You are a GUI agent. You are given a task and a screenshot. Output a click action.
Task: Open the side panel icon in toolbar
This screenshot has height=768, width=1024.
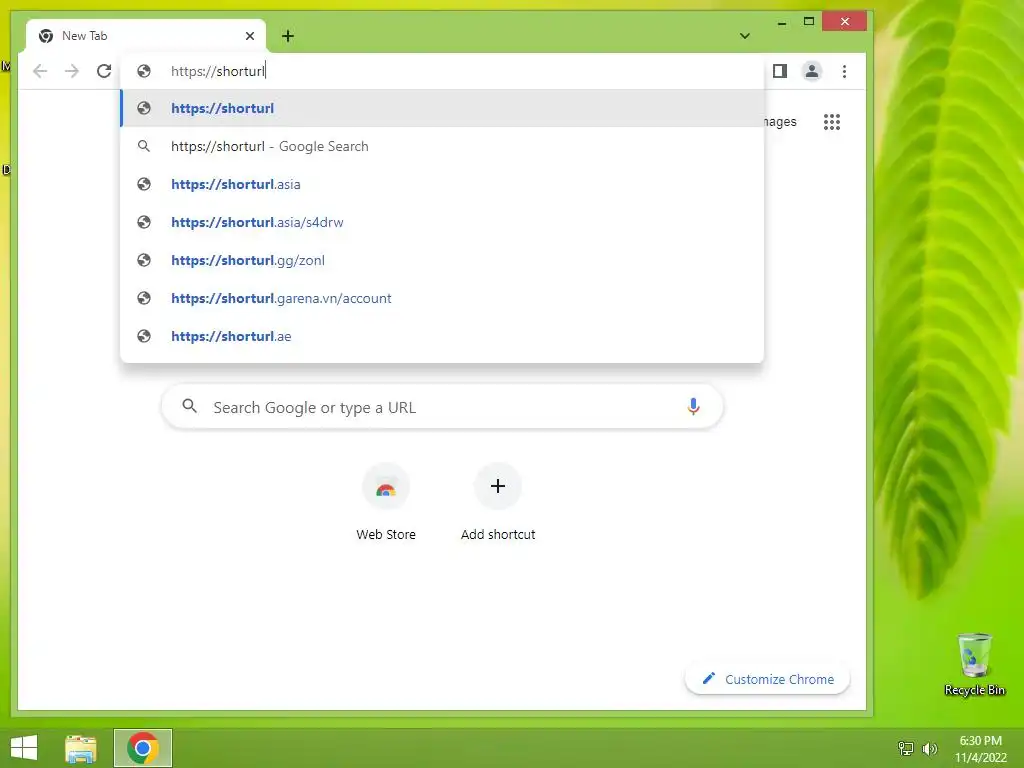click(x=780, y=71)
